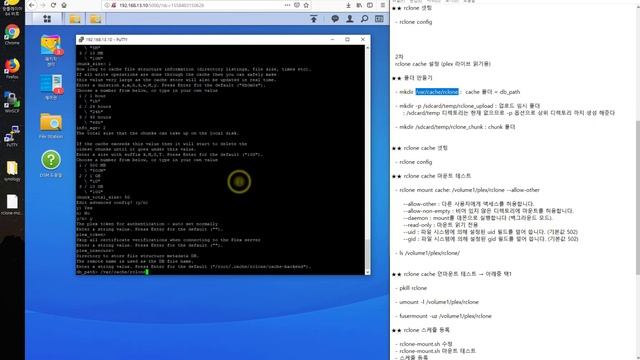The width and height of the screenshot is (640, 360).
Task: Click the highlighted /var/cache/rclone text in notes
Action: coord(437,92)
